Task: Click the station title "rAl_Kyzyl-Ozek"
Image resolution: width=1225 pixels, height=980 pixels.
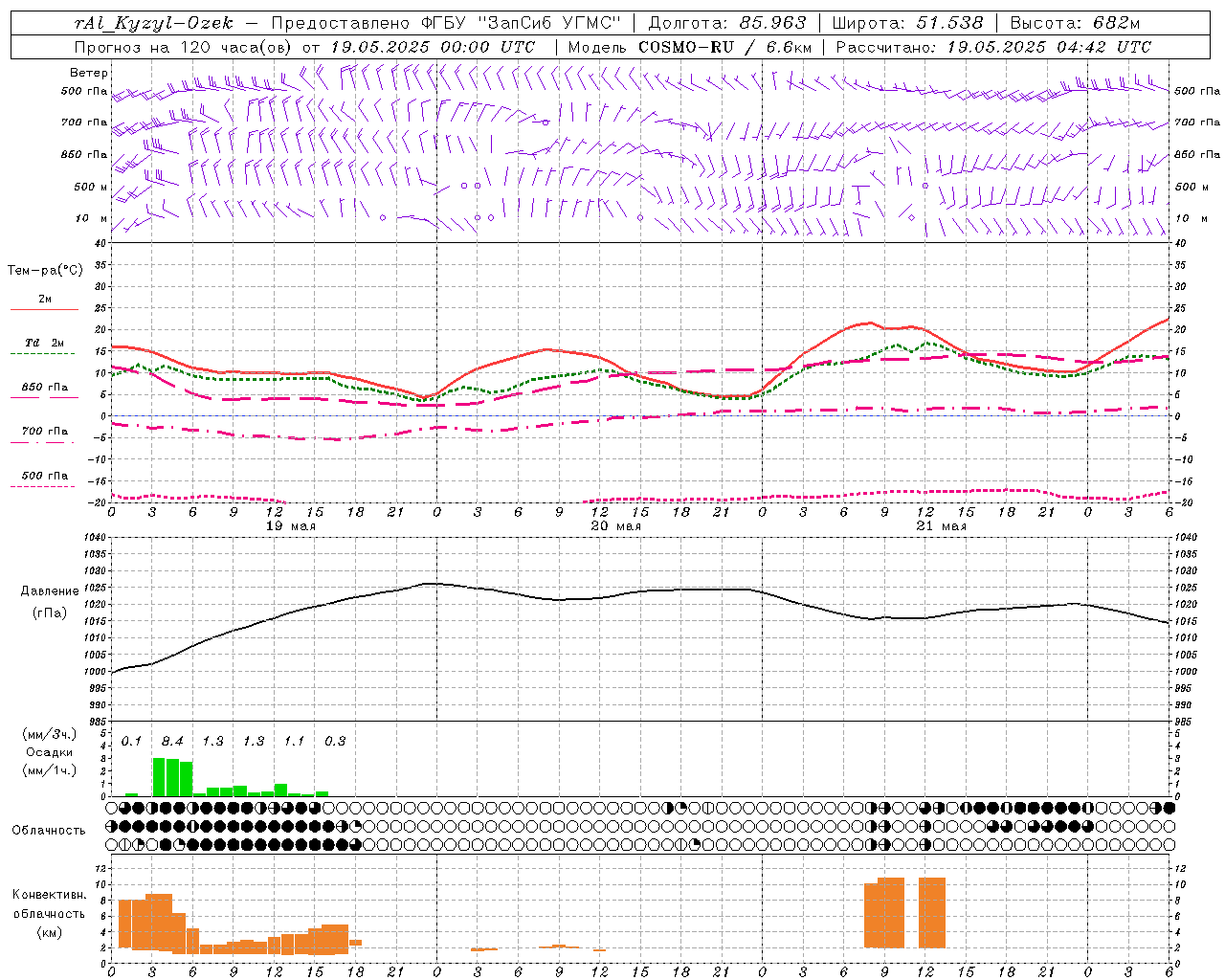Action: (153, 23)
